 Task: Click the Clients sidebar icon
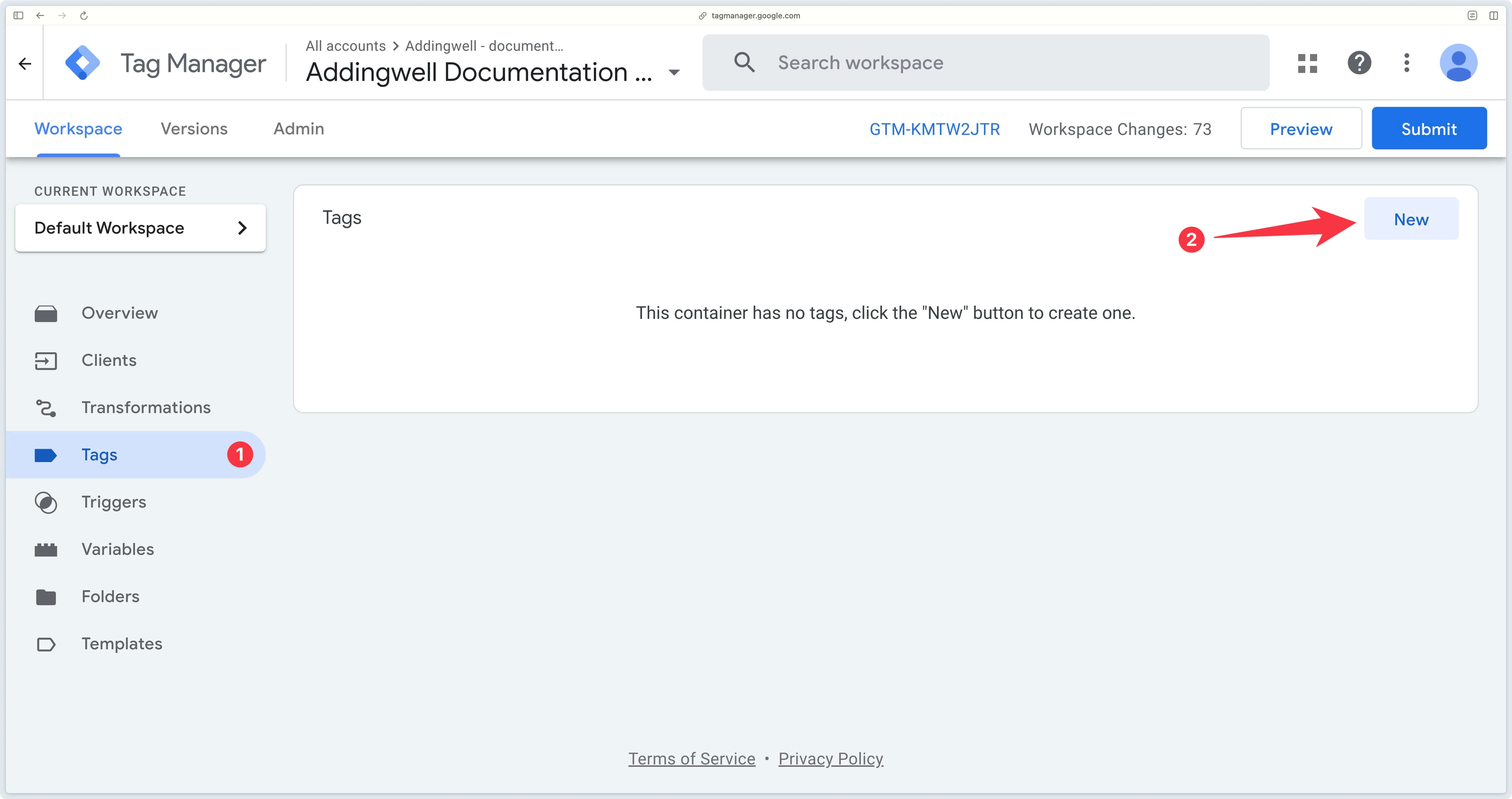46,361
